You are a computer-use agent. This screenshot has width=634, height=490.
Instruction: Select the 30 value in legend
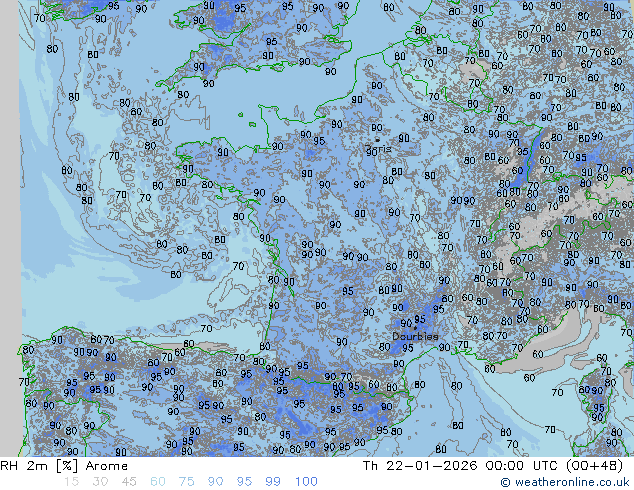(x=100, y=482)
